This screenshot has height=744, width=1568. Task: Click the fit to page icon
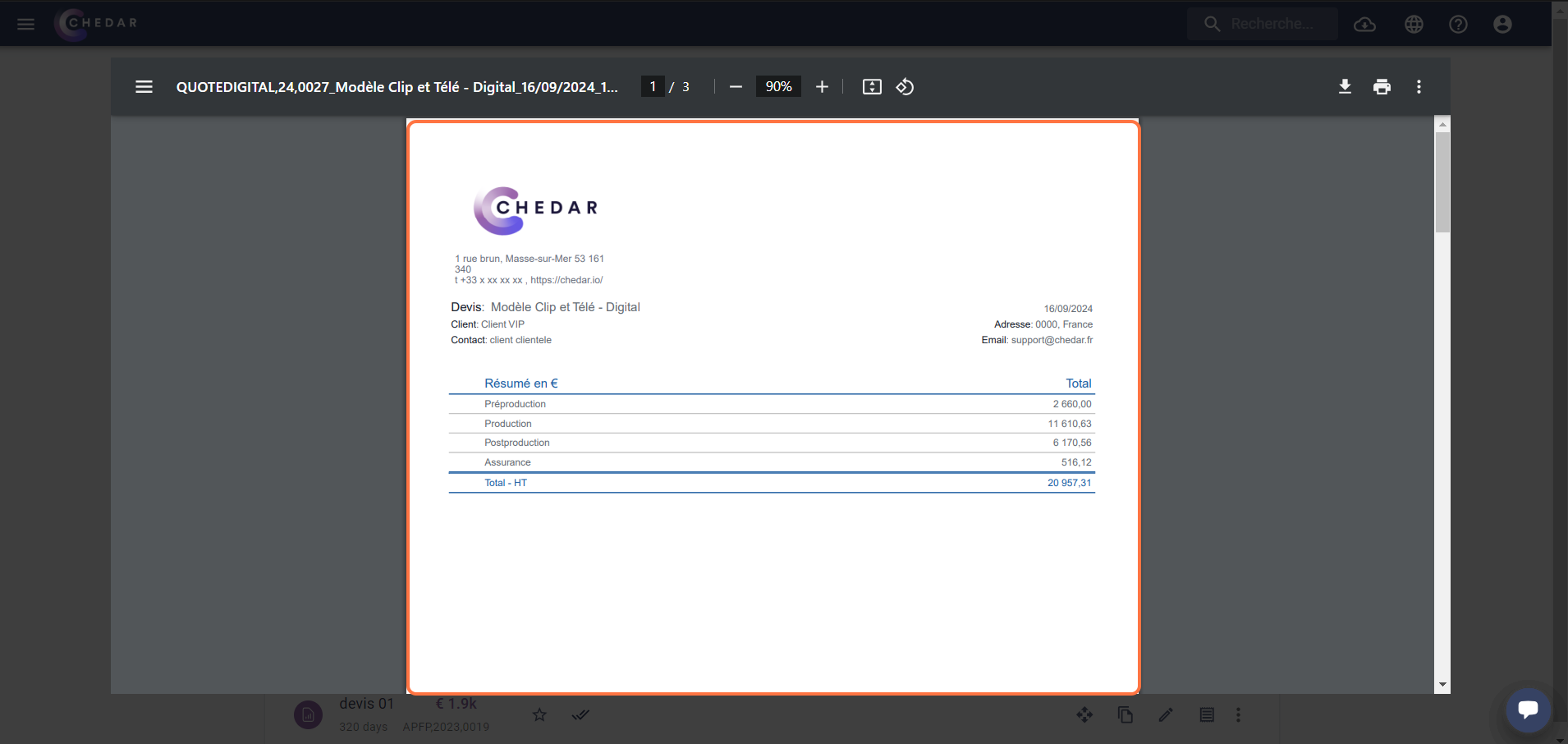point(872,87)
